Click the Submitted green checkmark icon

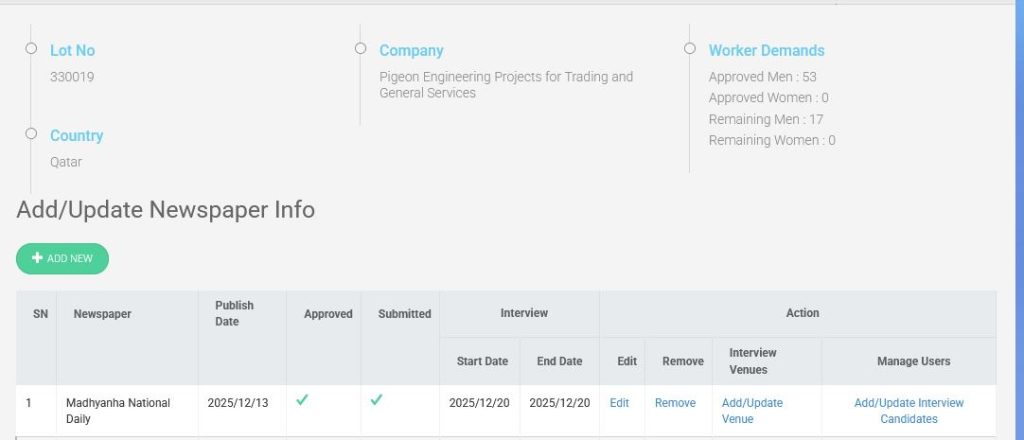[x=376, y=400]
